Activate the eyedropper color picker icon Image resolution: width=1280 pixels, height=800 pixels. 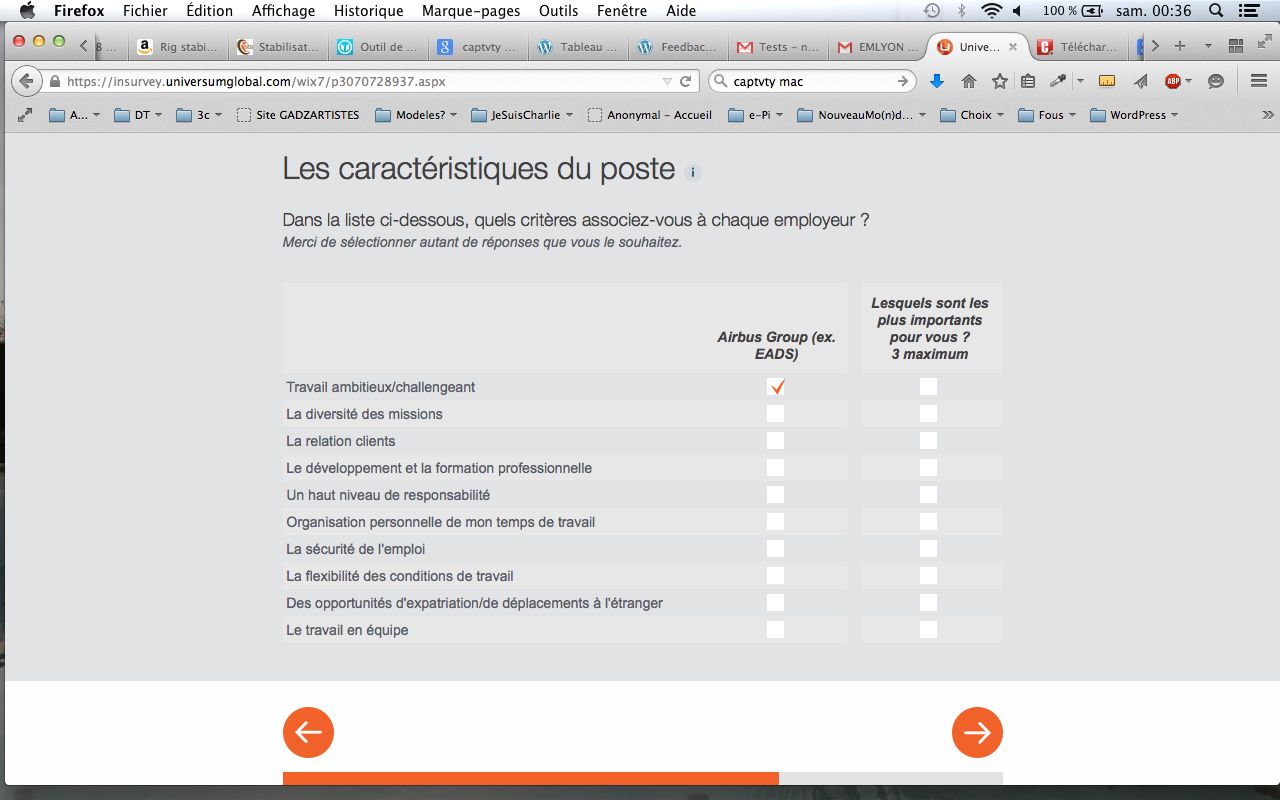coord(1058,81)
